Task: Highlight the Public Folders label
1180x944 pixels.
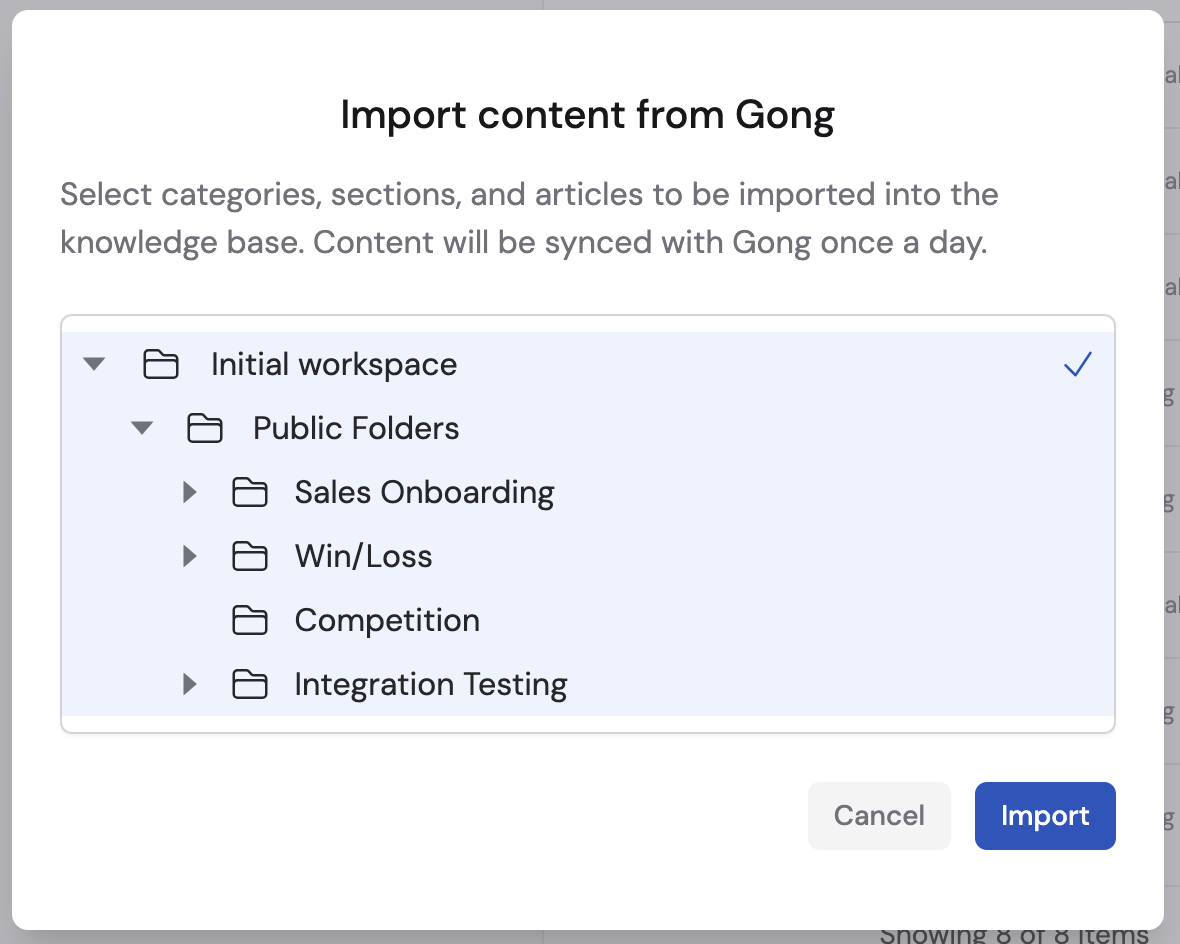Action: coord(356,428)
